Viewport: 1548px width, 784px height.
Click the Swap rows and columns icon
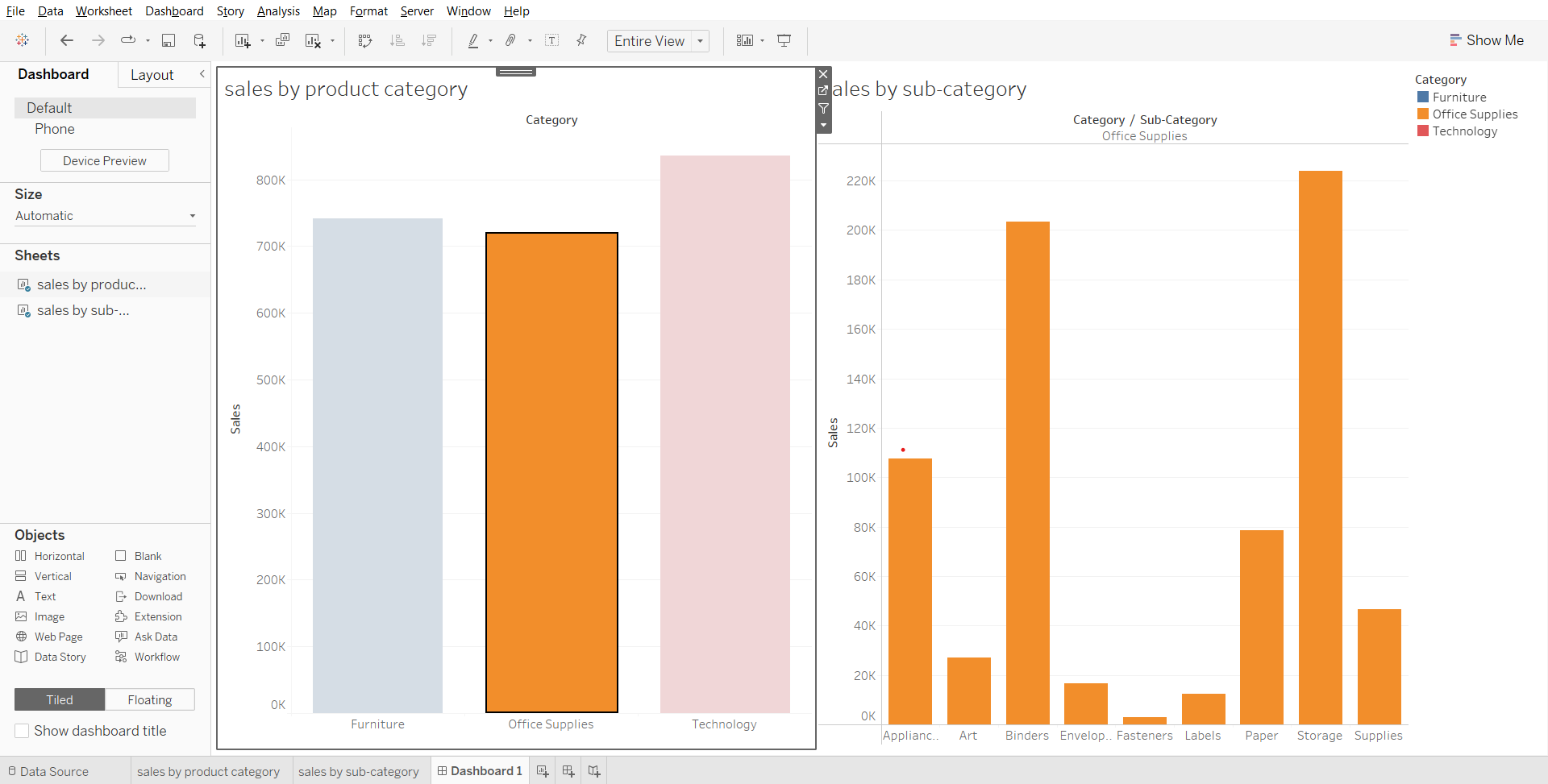(365, 40)
